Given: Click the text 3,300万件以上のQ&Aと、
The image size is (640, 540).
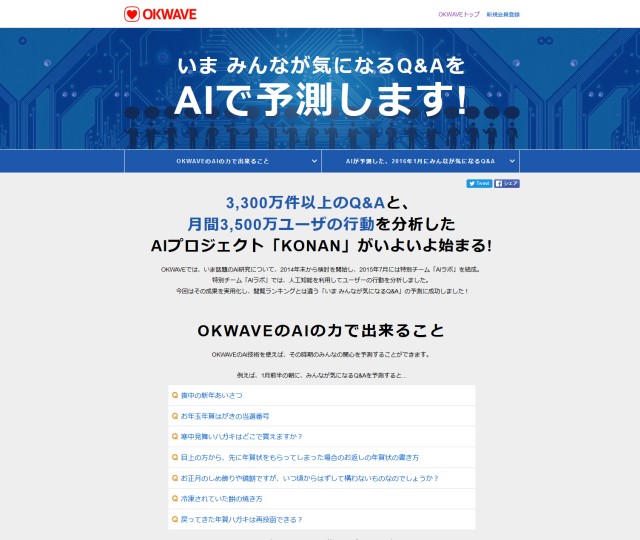Looking at the screenshot, I should pos(318,202).
